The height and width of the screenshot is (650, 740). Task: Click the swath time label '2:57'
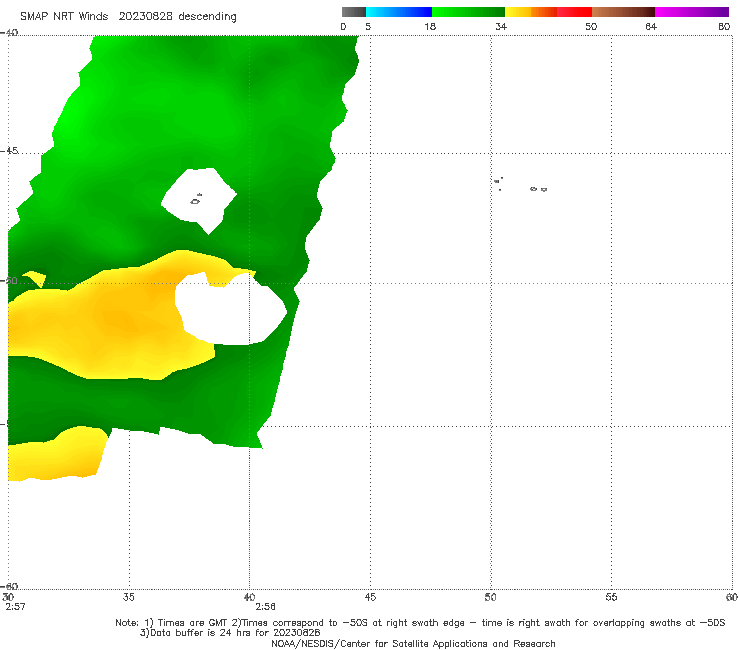[x=15, y=607]
